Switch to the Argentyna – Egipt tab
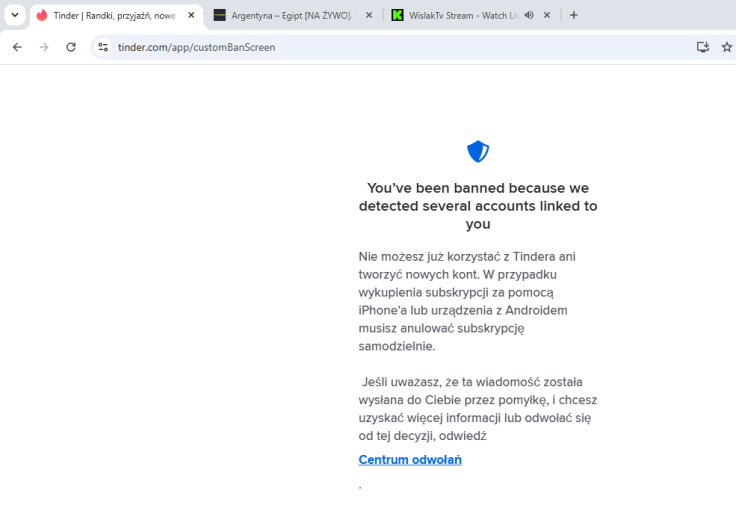Screen dimensions: 736x511 point(291,15)
